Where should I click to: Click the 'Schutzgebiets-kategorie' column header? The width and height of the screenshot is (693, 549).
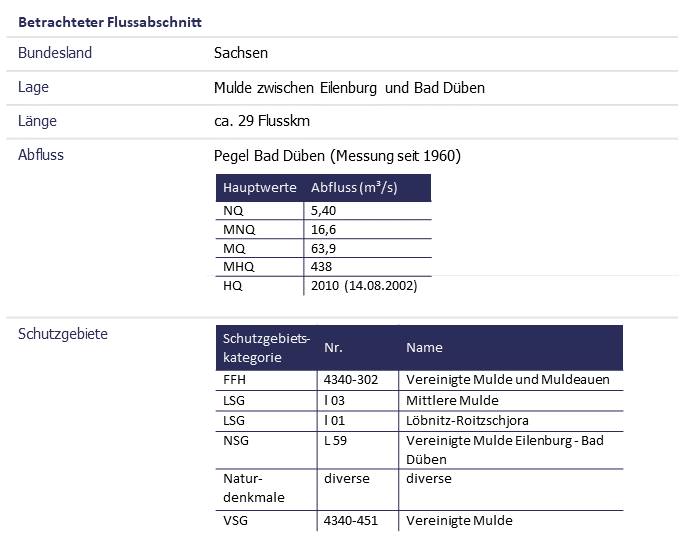coord(266,347)
